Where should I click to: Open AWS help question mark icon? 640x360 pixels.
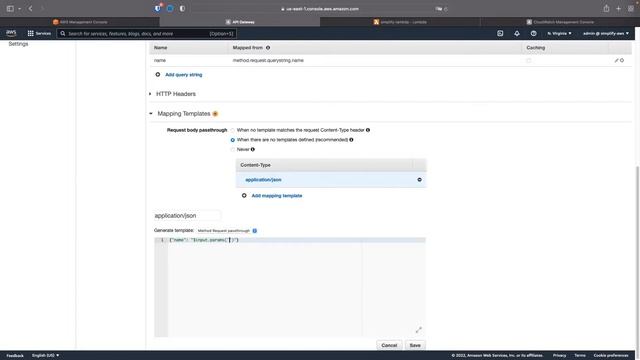(x=533, y=33)
